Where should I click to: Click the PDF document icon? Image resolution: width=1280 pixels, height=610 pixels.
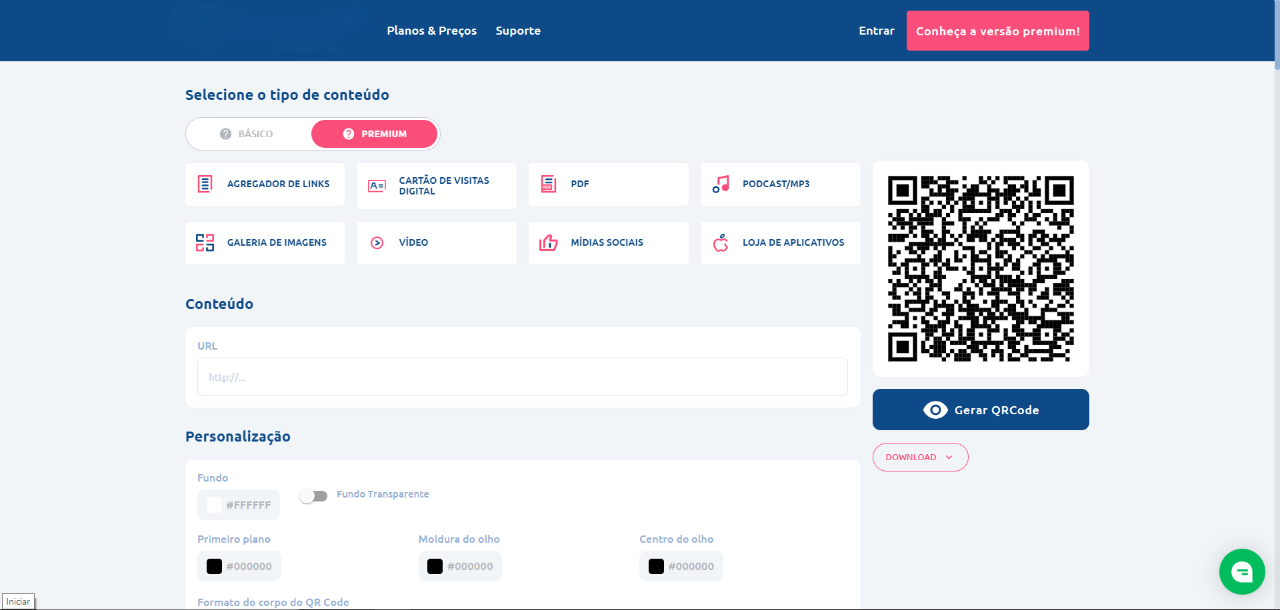548,184
